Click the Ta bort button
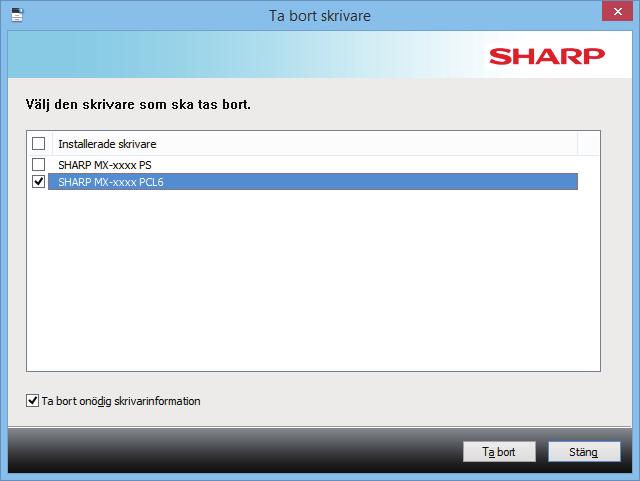640x481 pixels. [x=499, y=452]
